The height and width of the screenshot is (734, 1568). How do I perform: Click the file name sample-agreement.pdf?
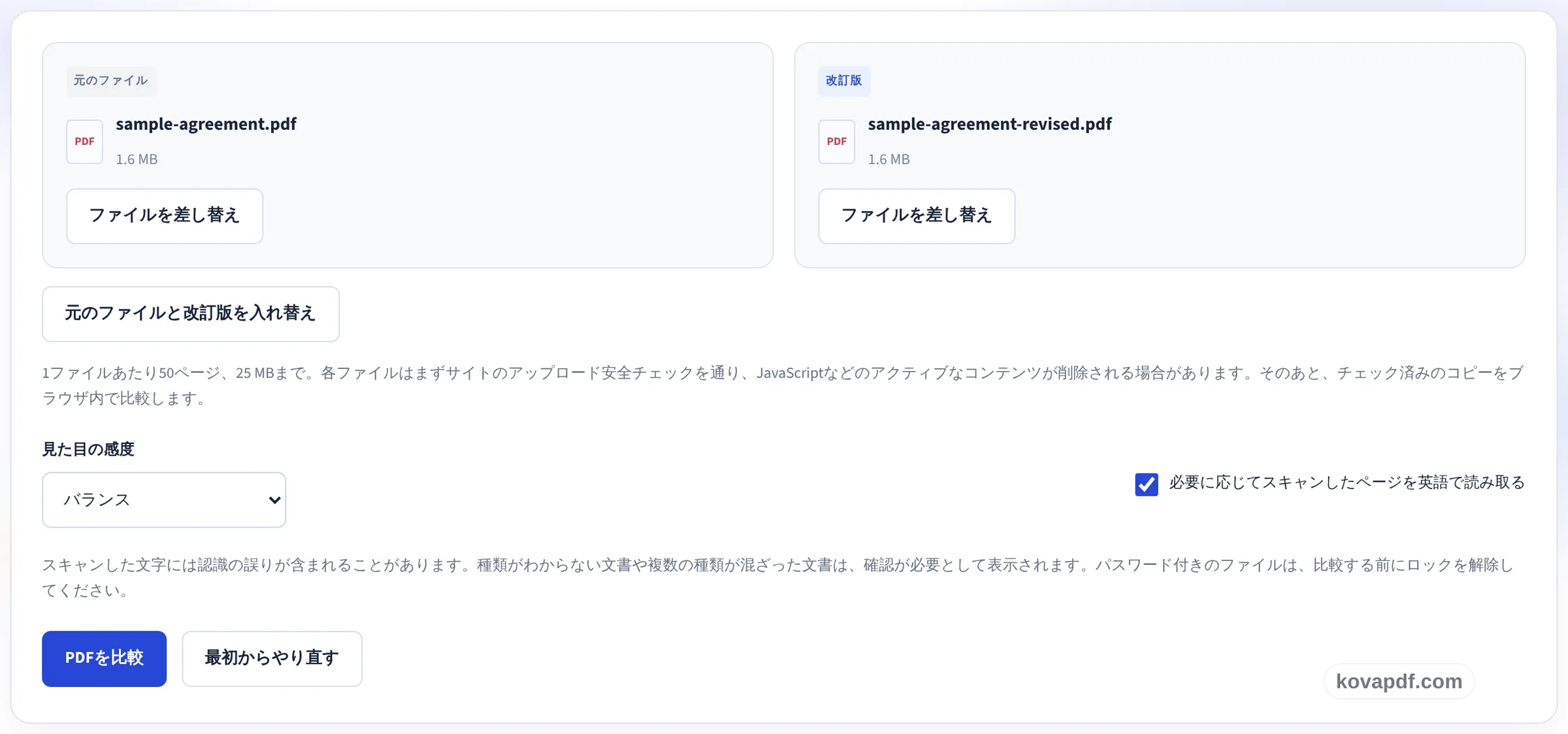(206, 124)
